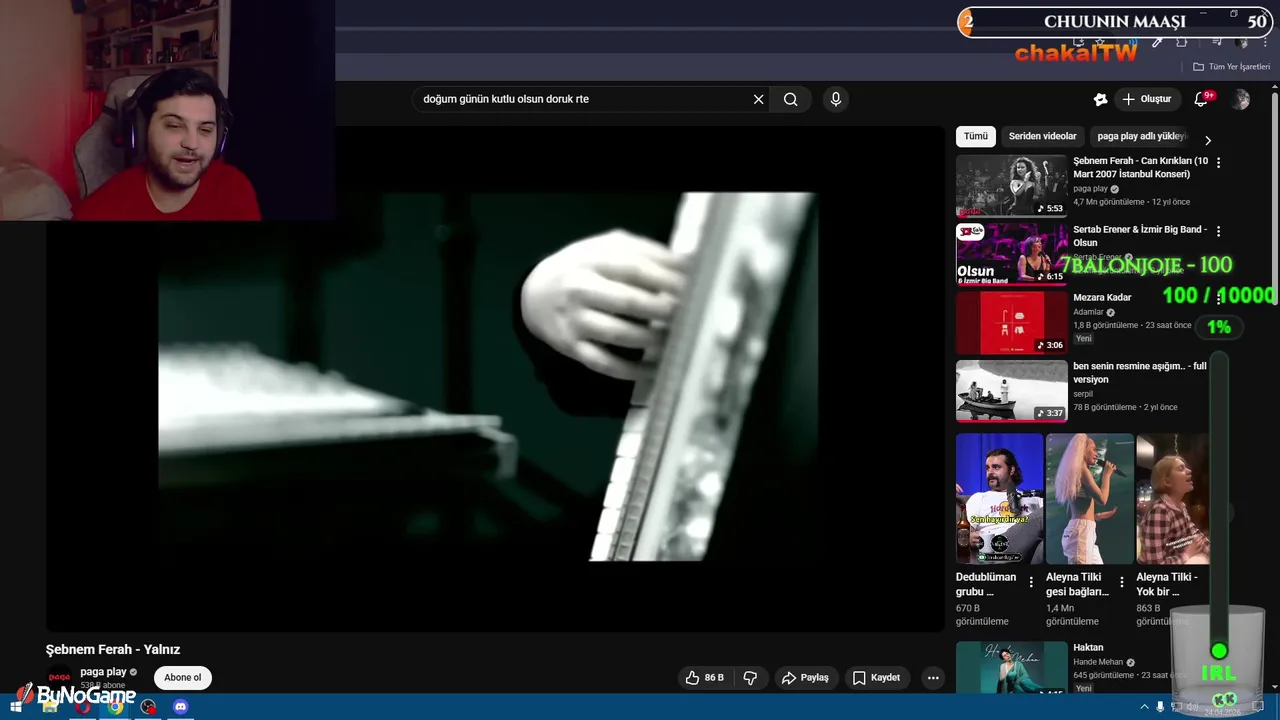The image size is (1280, 720).
Task: Open options for Can Kırıkları video
Action: (1218, 162)
